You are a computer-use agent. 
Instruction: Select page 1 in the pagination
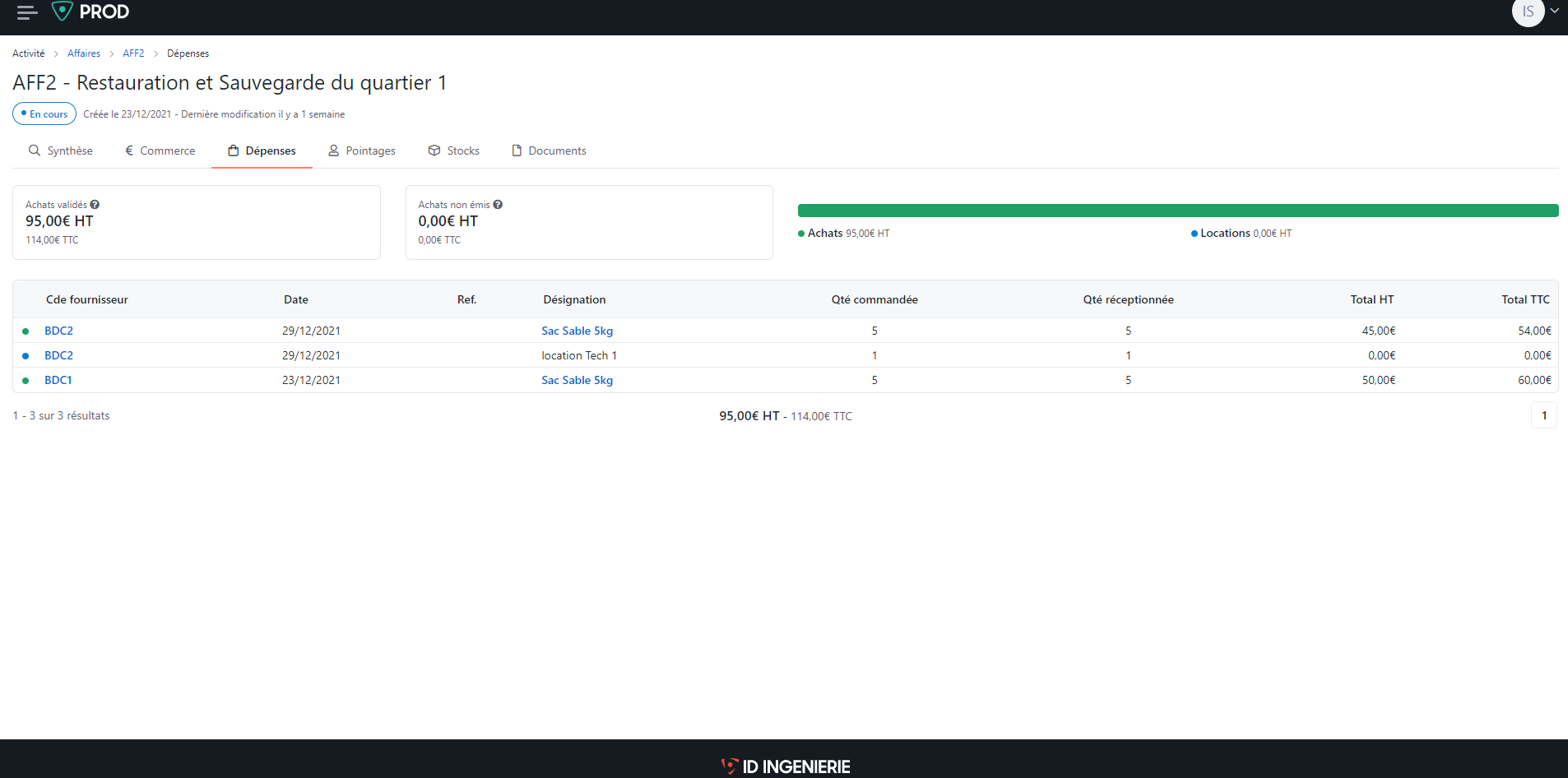[x=1543, y=415]
